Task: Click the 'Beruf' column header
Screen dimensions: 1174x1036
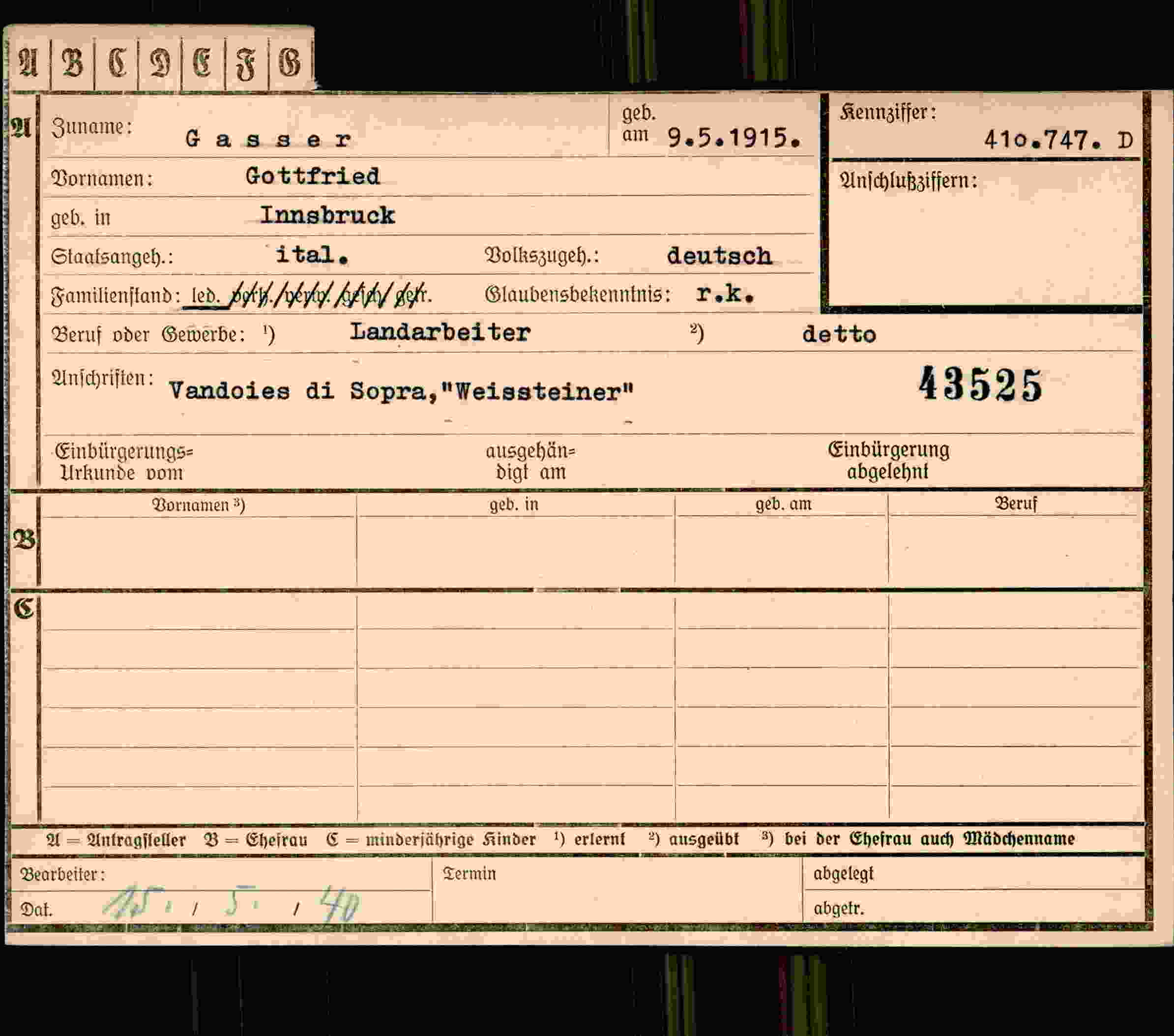Action: (1016, 504)
